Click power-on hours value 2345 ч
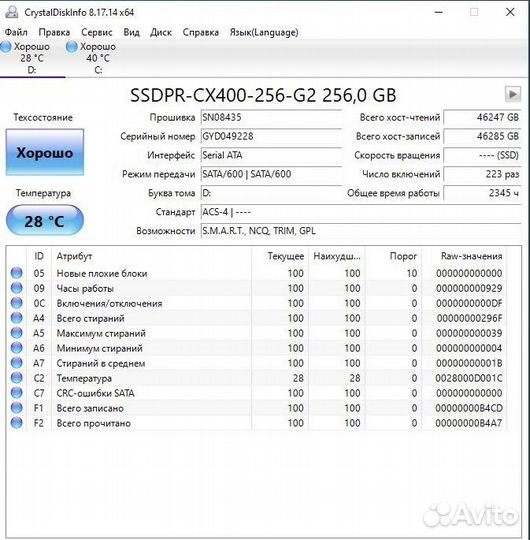This screenshot has height=540, width=530. tap(482, 193)
